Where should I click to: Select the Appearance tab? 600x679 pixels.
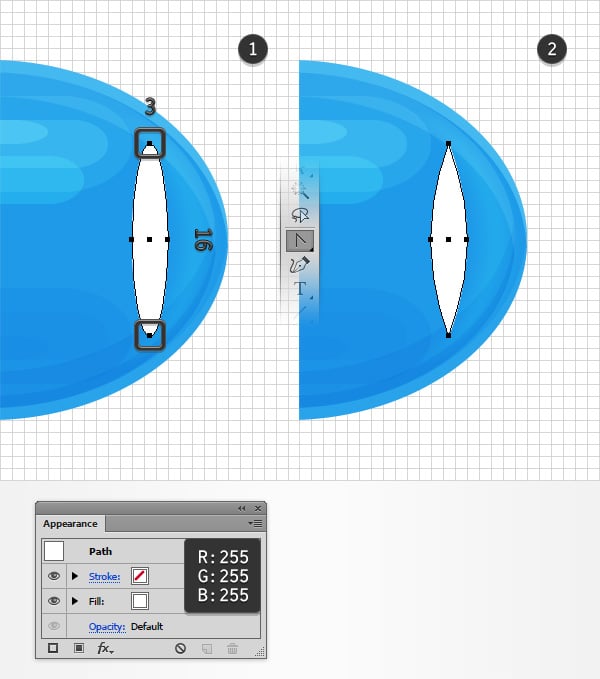pyautogui.click(x=70, y=524)
